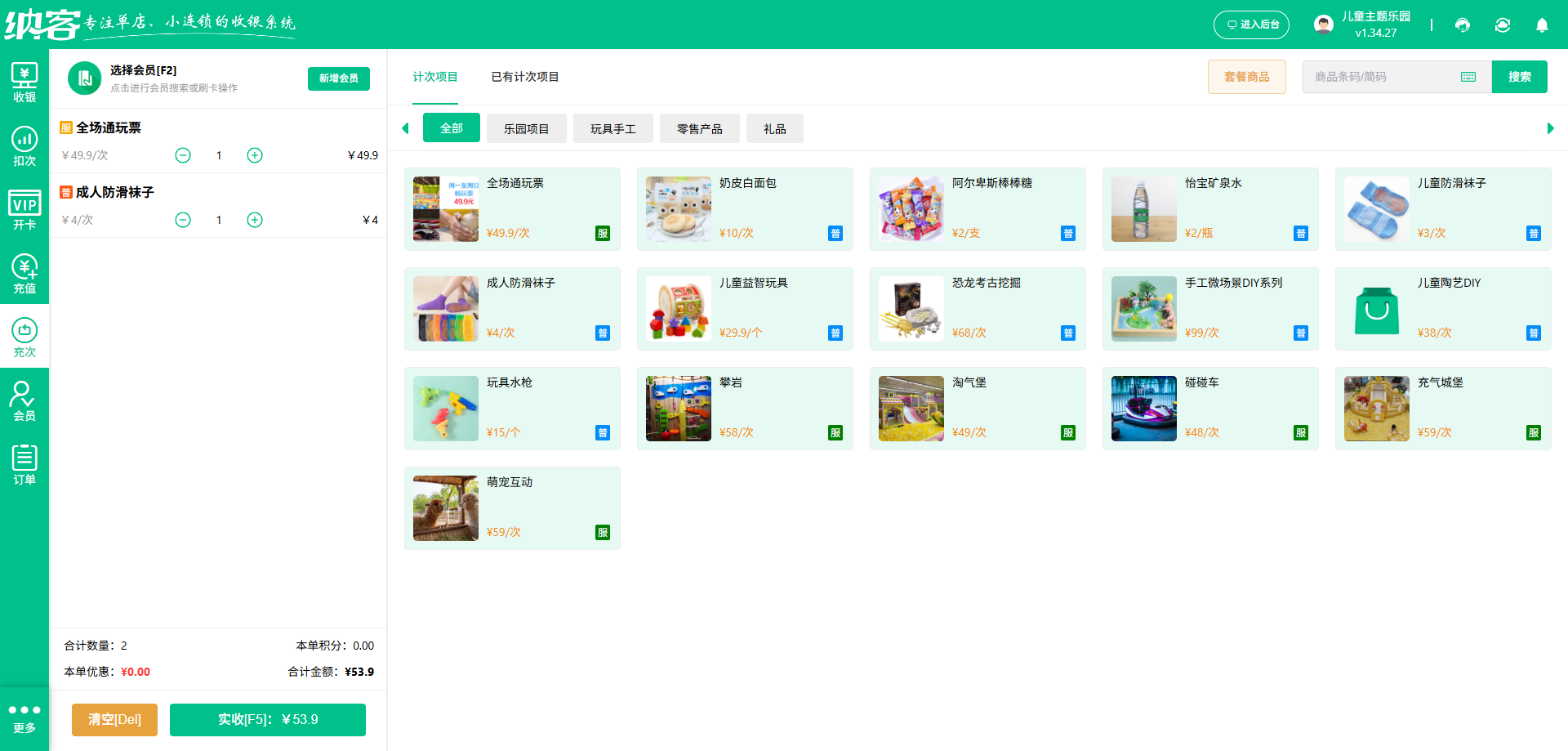Select the 收银 cashier icon in sidebar
This screenshot has height=751, width=1568.
(x=24, y=81)
